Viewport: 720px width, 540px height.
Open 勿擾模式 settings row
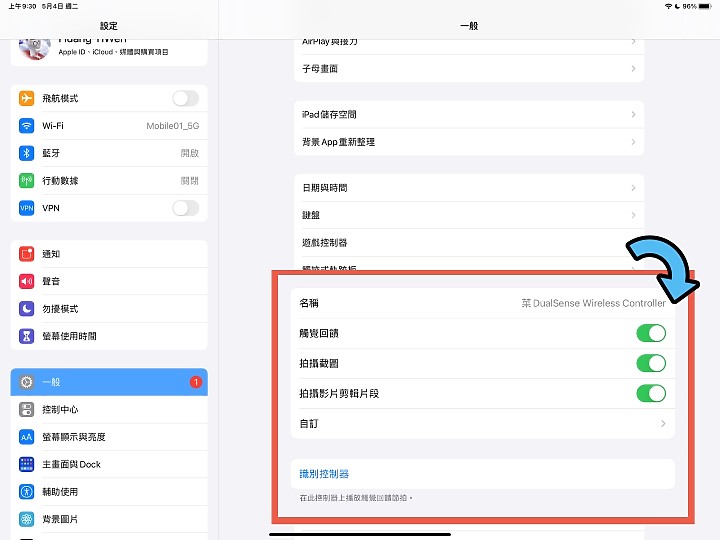tap(109, 309)
